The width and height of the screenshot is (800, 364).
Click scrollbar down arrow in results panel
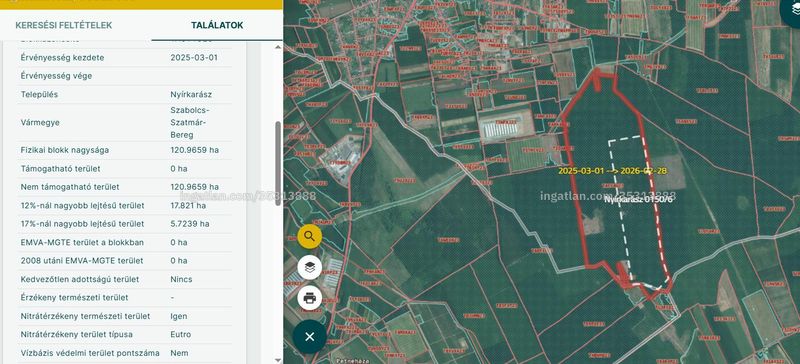(278, 360)
